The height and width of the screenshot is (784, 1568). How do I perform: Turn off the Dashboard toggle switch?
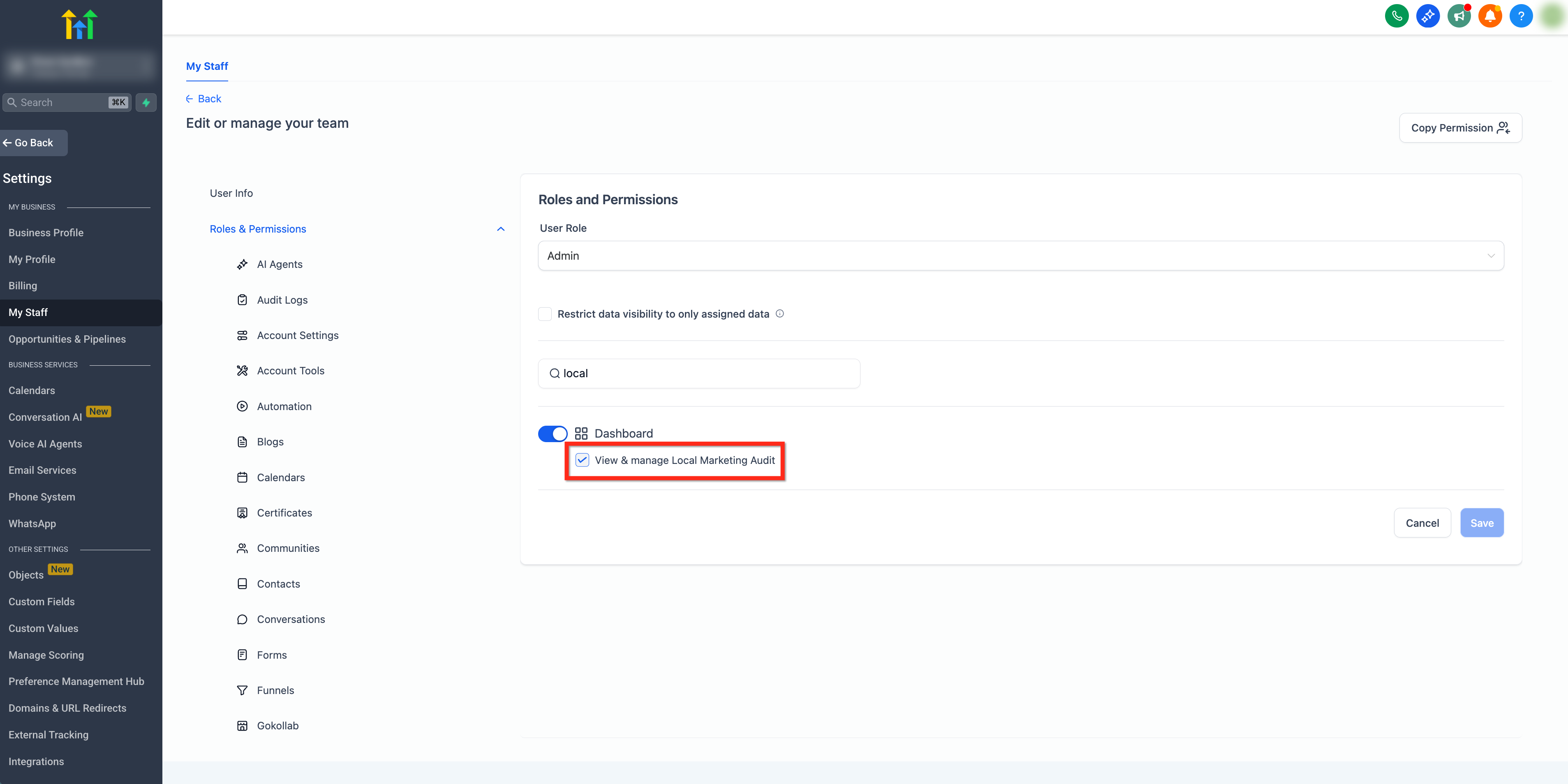point(553,433)
